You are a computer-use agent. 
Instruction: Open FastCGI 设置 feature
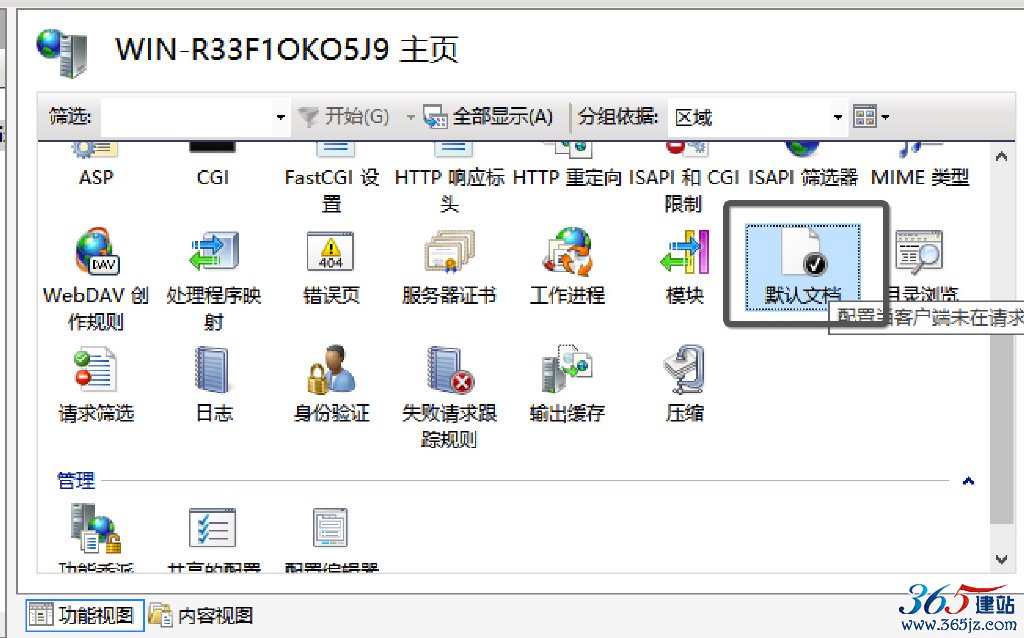(x=332, y=178)
